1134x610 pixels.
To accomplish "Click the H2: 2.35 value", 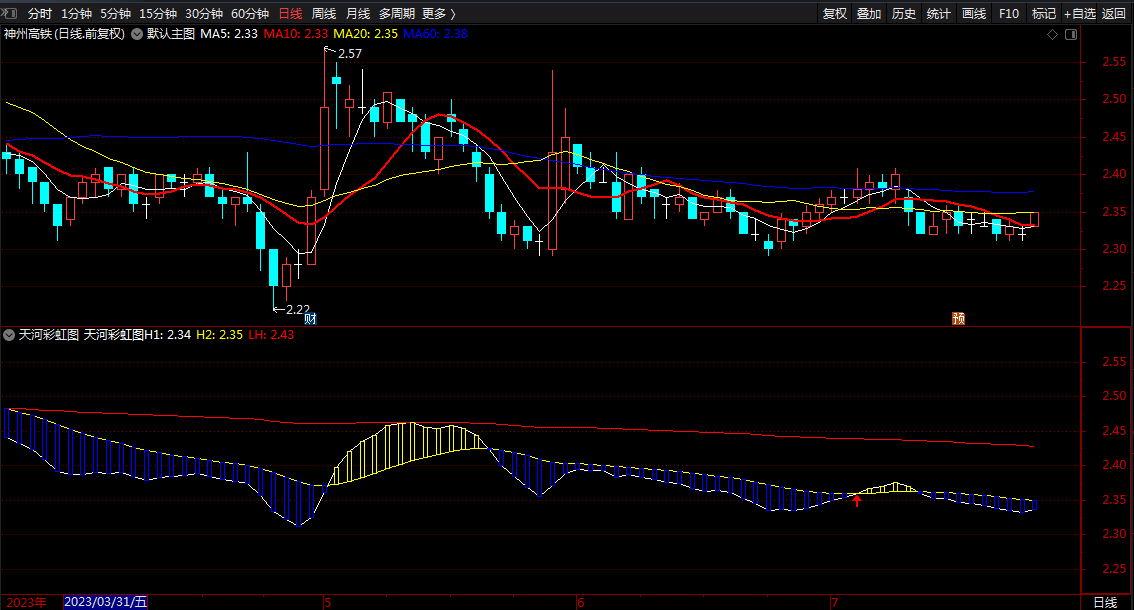I will click(219, 335).
